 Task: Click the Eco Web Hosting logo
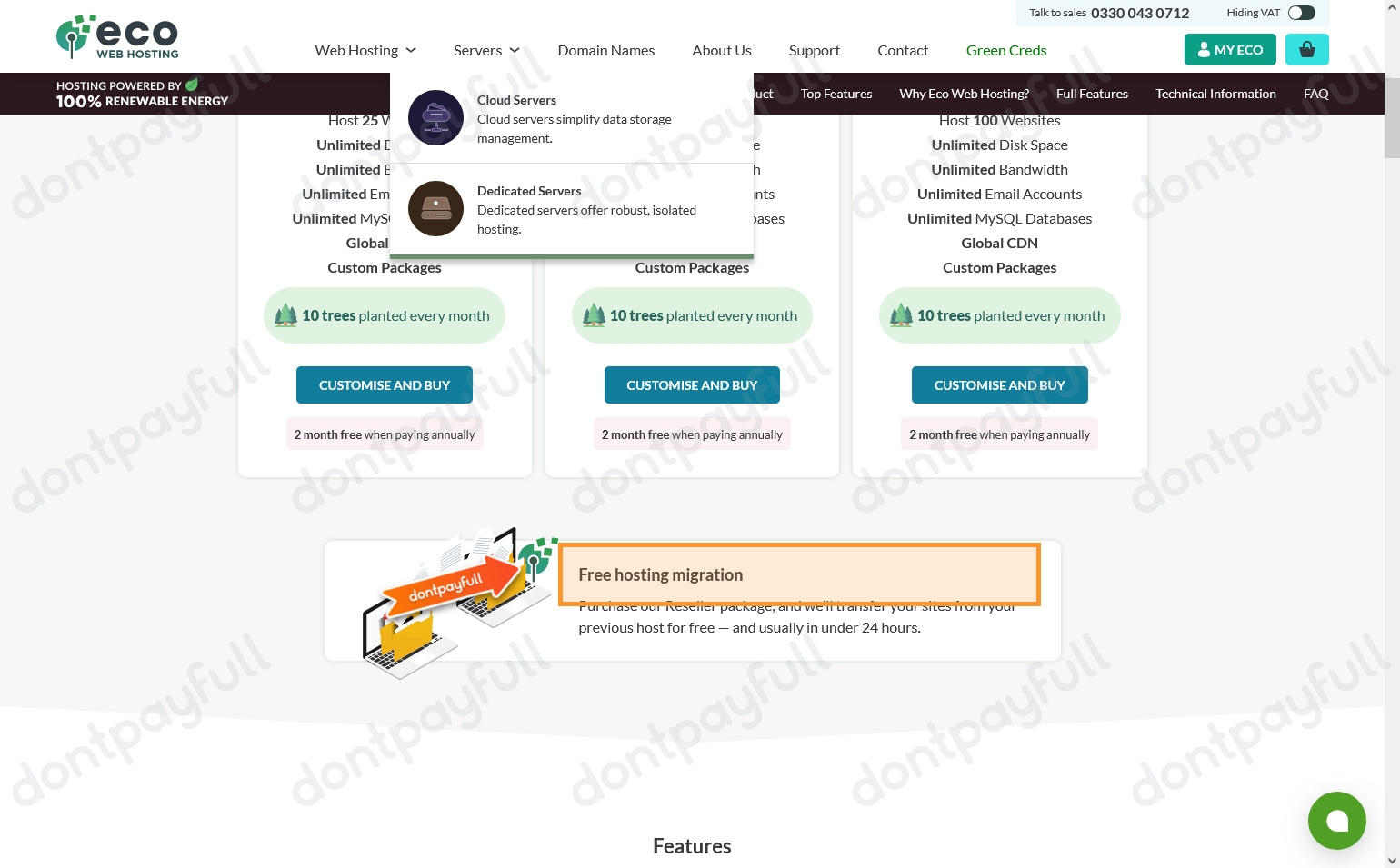coord(117,37)
